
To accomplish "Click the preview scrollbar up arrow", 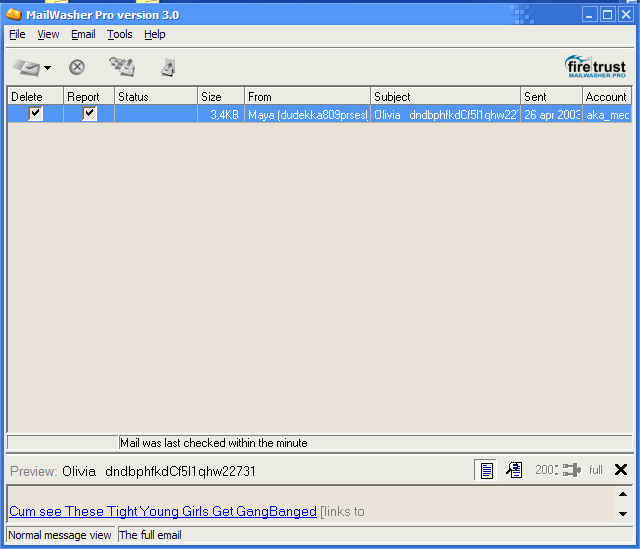I will [623, 494].
